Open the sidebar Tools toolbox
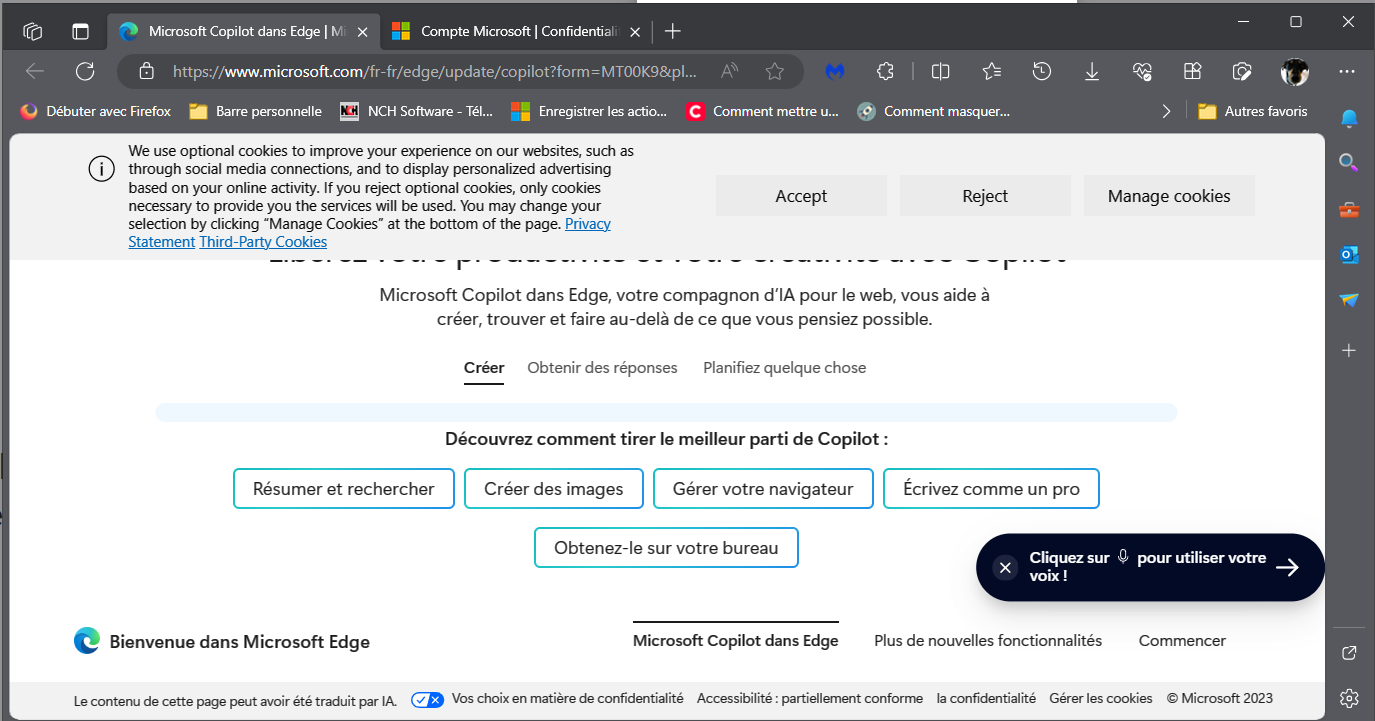This screenshot has width=1375, height=721. click(1349, 210)
